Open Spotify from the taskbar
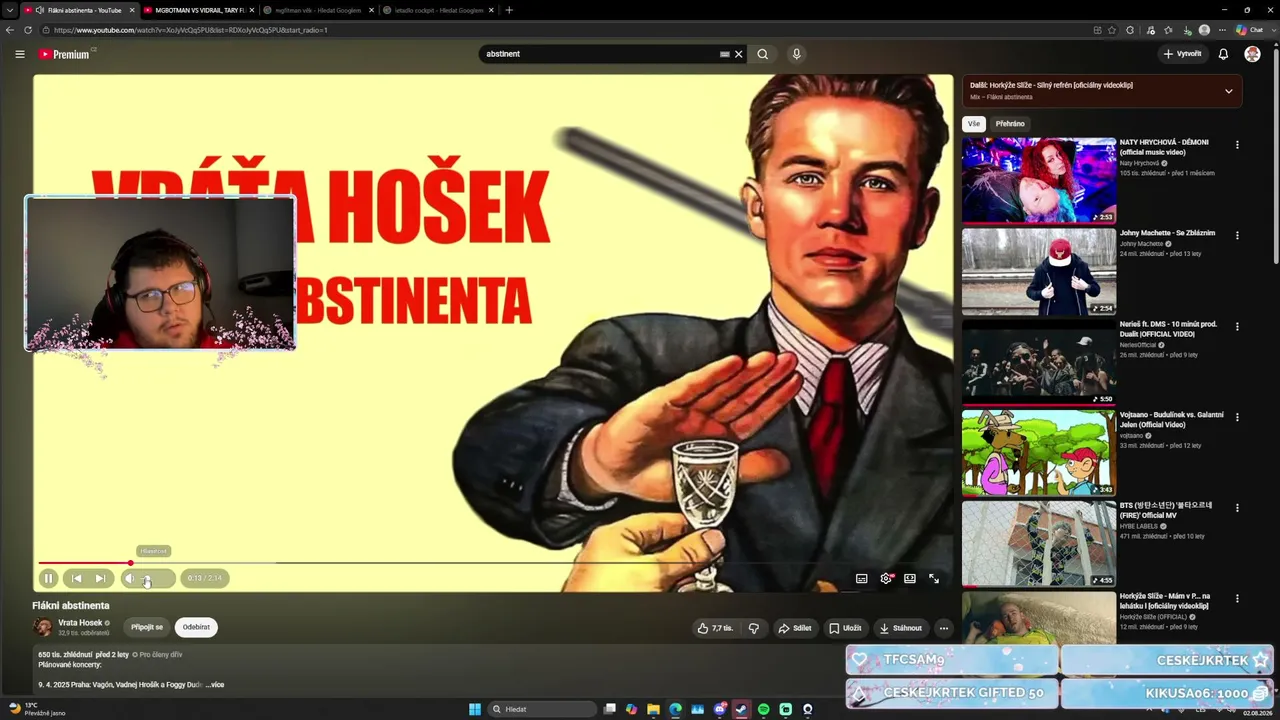Screen dimensions: 1280x720 (763, 709)
